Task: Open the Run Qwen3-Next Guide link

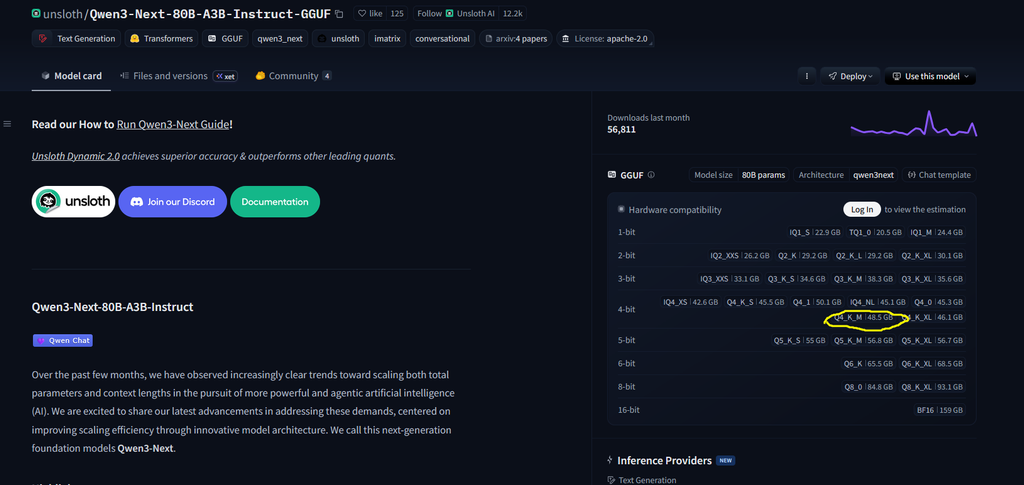Action: click(173, 124)
